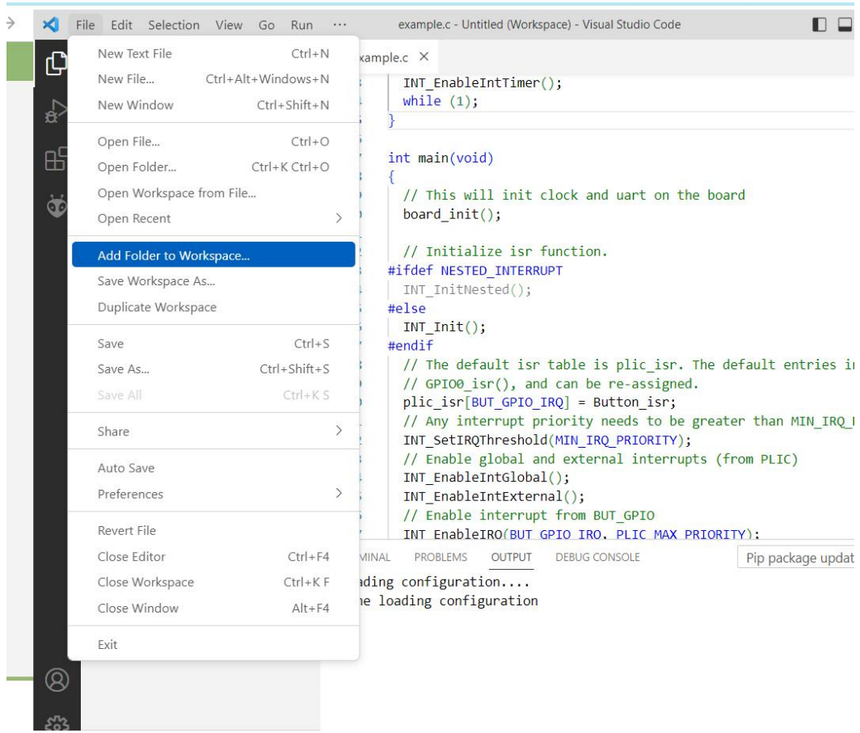Open the Go menu
Image resolution: width=860 pixels, height=733 pixels.
pyautogui.click(x=267, y=25)
